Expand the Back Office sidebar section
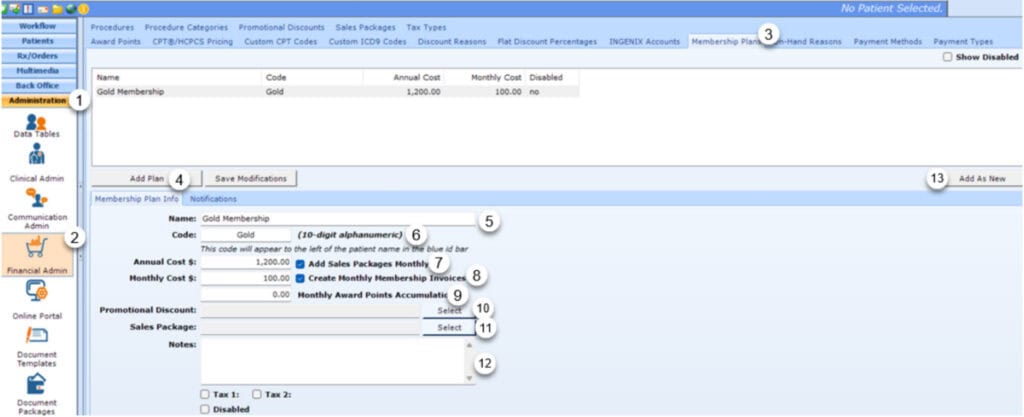 [x=37, y=86]
